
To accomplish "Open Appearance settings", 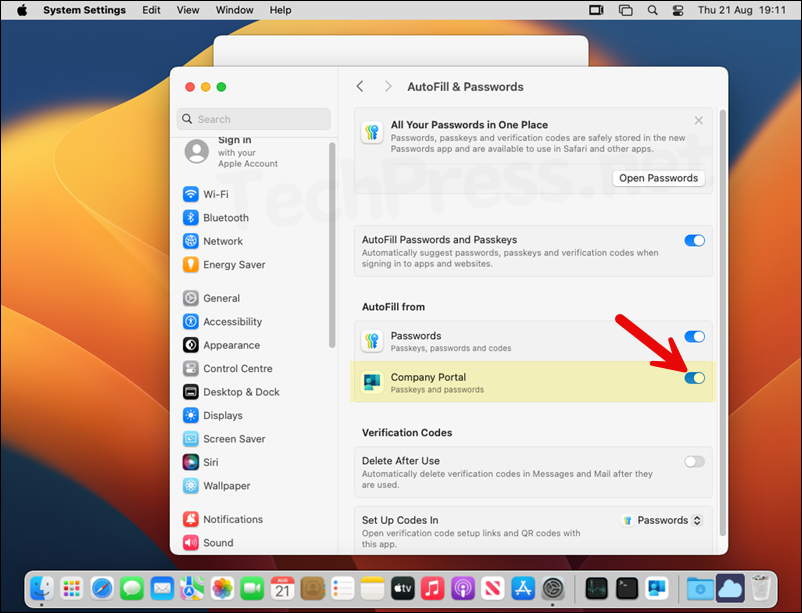I will point(221,345).
